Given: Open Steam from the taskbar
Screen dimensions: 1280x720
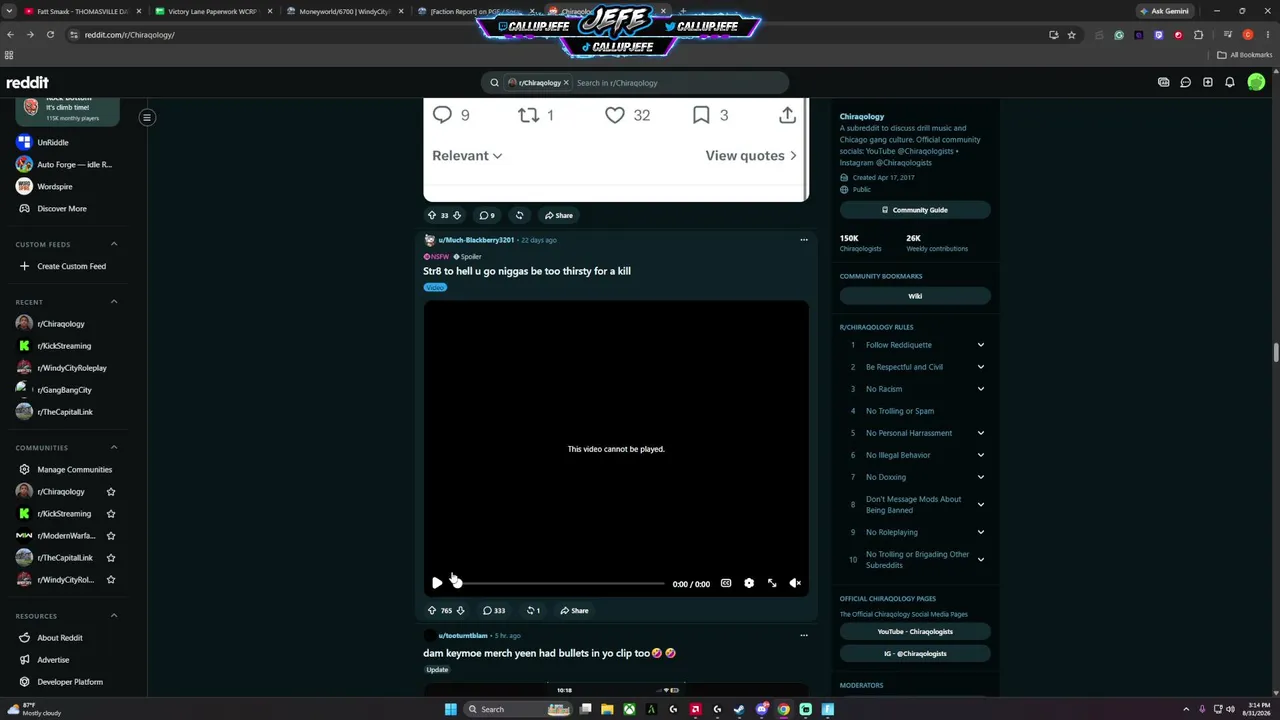Looking at the screenshot, I should click(740, 709).
